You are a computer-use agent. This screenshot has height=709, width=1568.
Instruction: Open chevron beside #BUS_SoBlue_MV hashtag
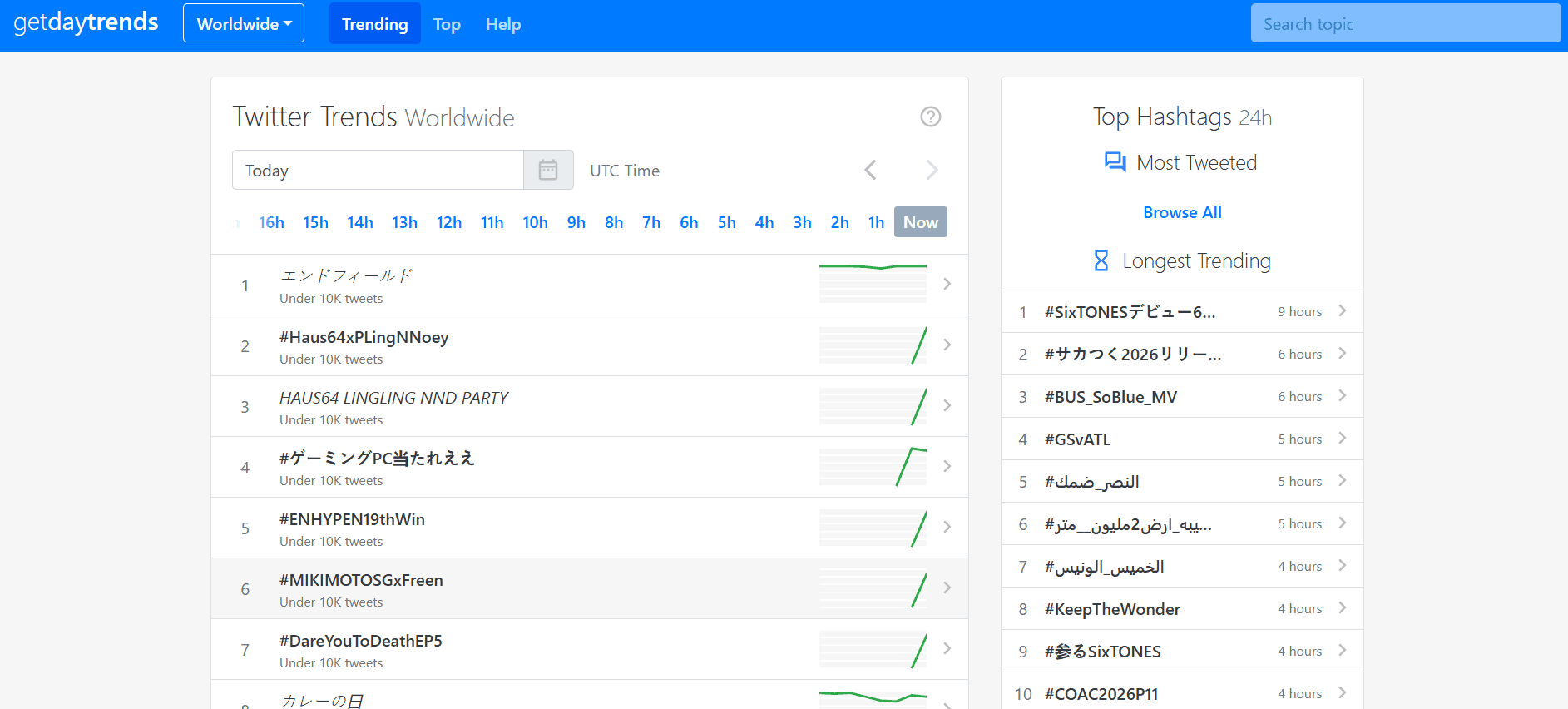(1342, 395)
